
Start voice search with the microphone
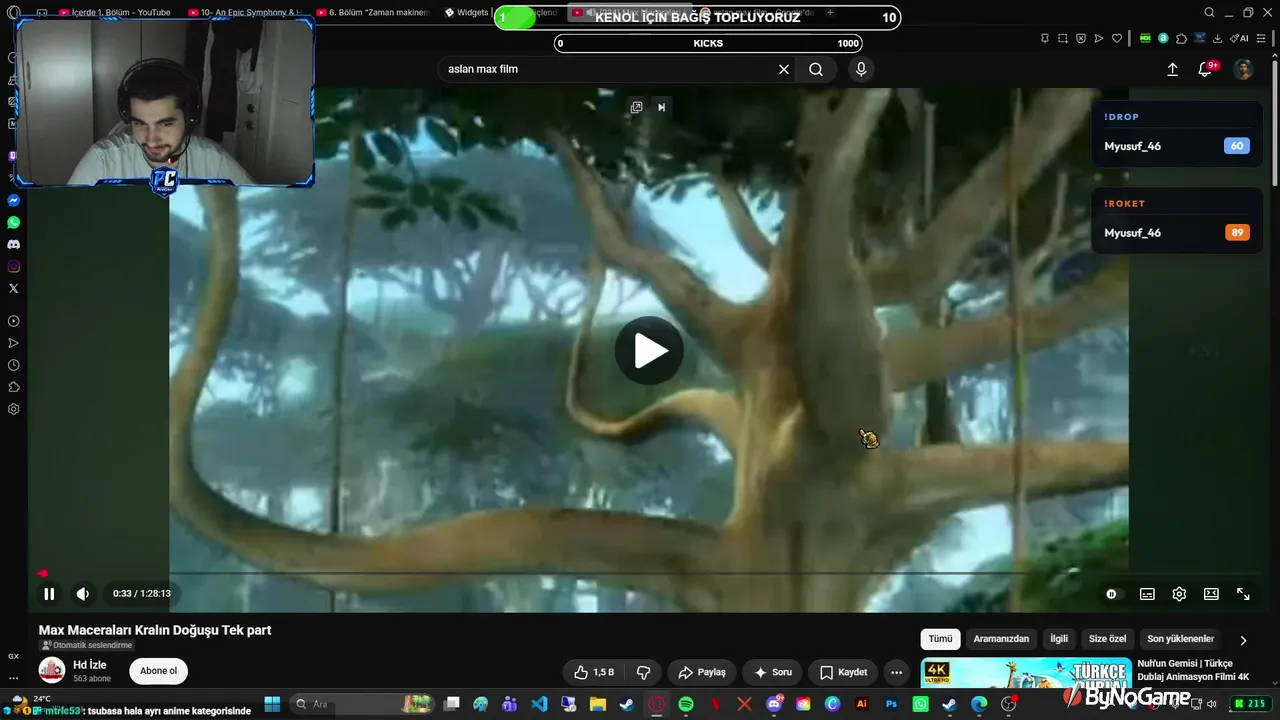click(x=861, y=69)
